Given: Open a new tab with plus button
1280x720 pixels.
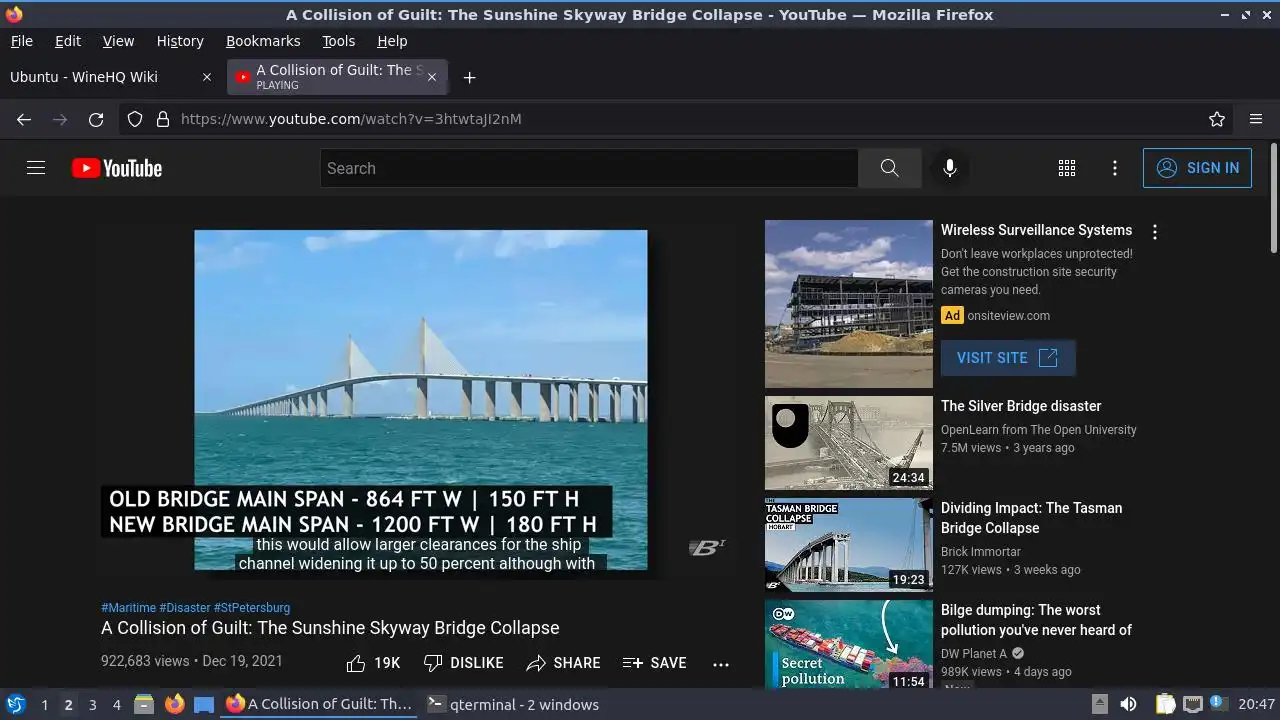Looking at the screenshot, I should coord(469,77).
